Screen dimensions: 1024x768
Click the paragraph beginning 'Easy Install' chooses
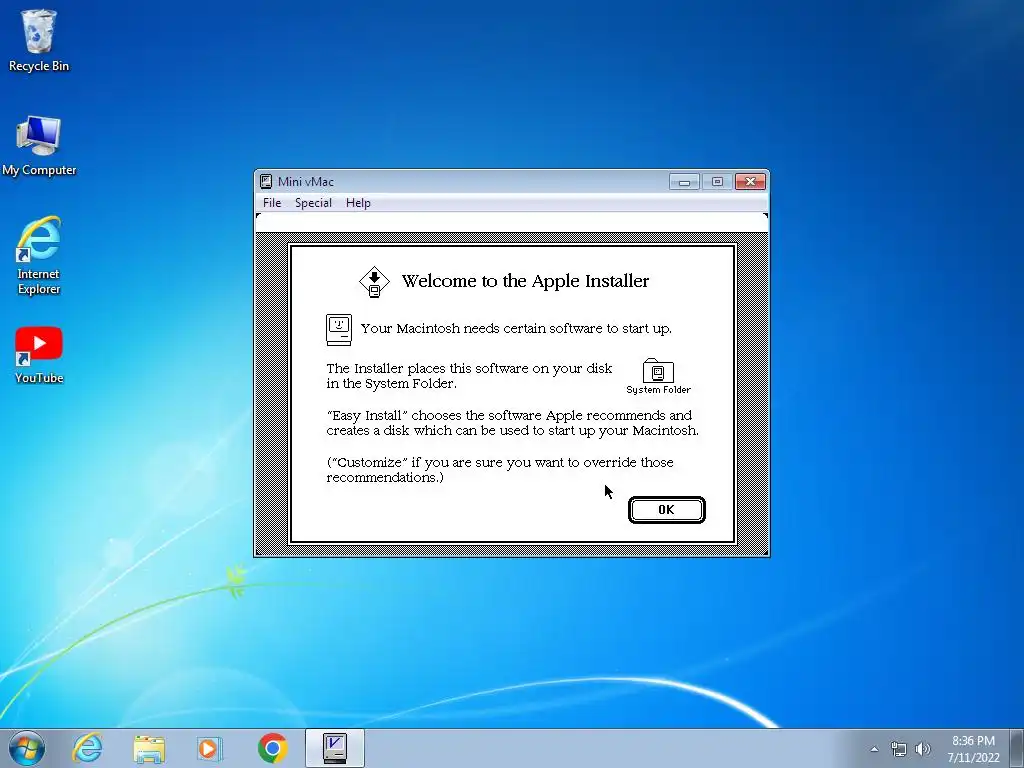(x=513, y=423)
